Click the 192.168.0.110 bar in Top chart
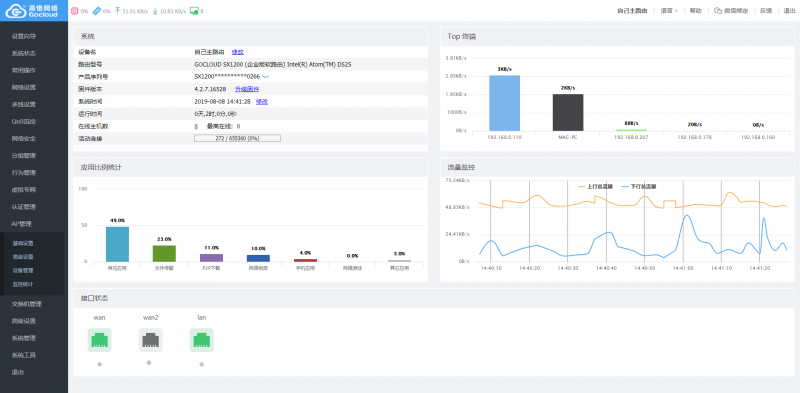The height and width of the screenshot is (393, 800). (x=505, y=103)
